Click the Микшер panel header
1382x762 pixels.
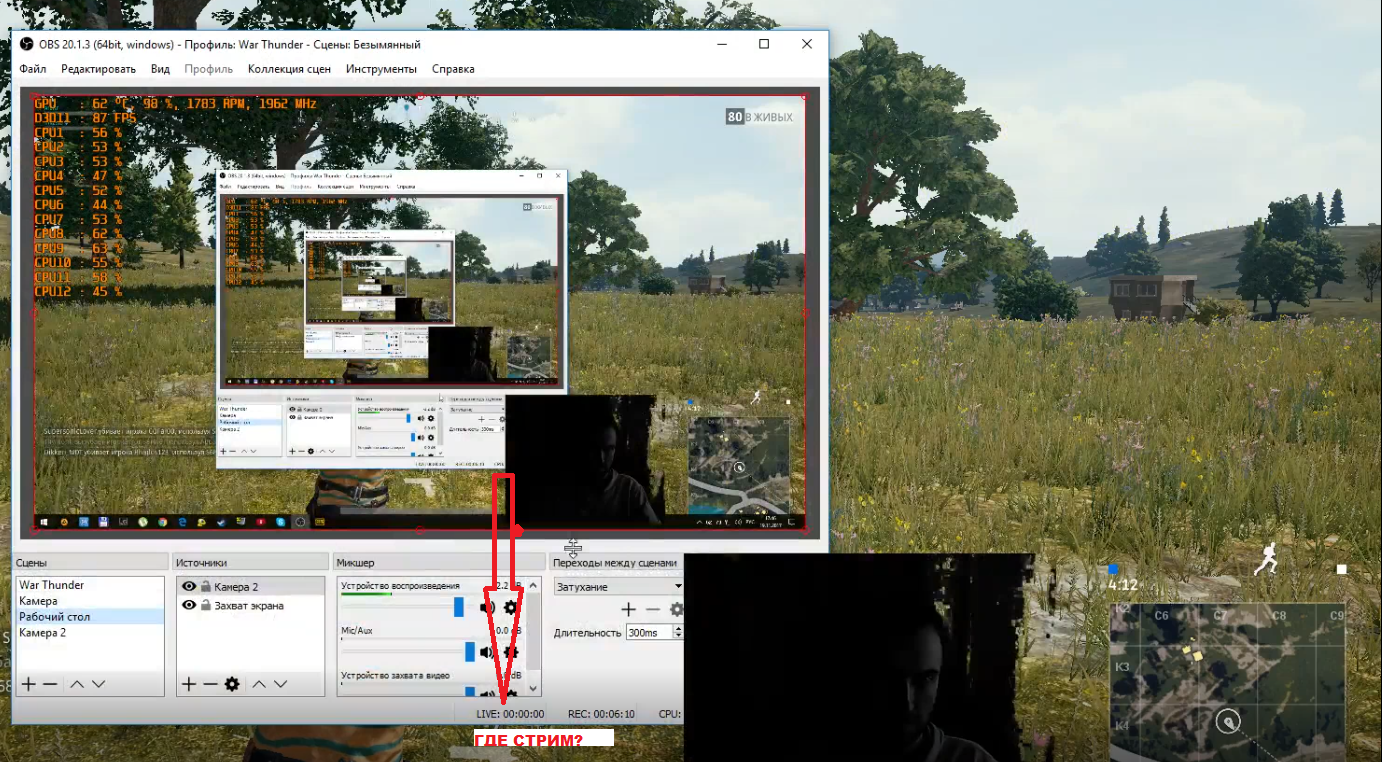point(438,562)
